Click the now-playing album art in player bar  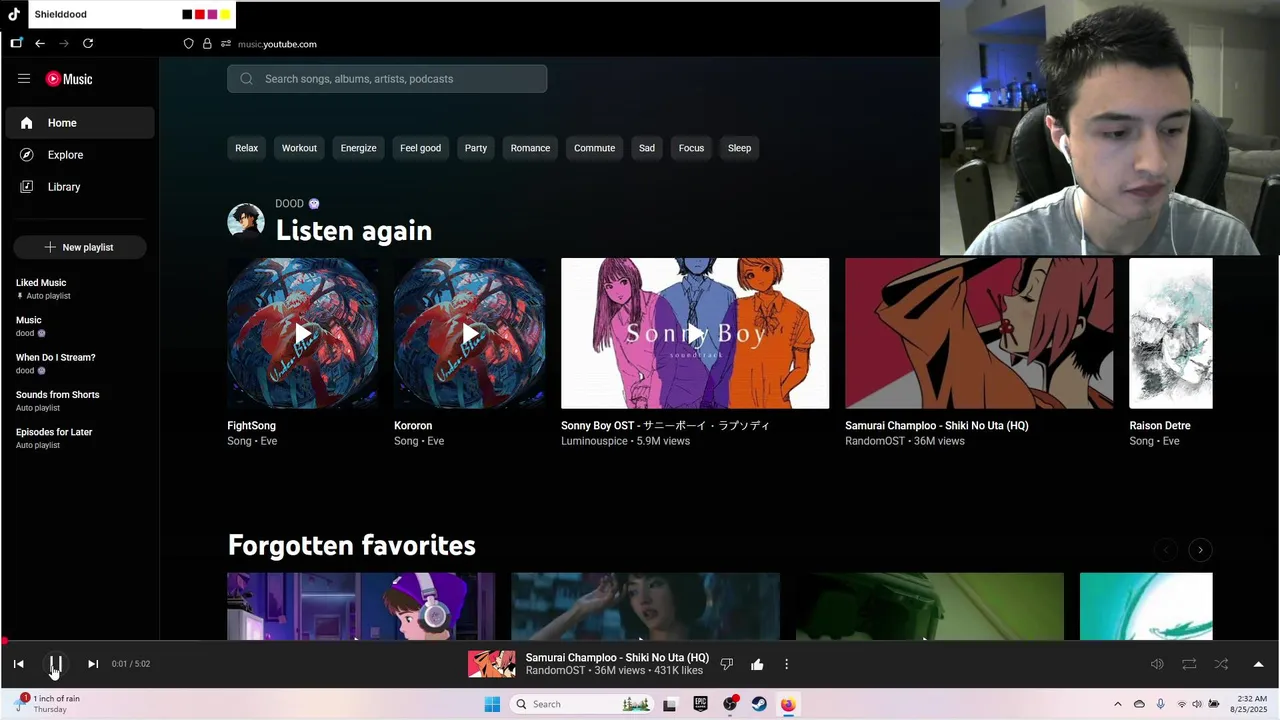[492, 664]
